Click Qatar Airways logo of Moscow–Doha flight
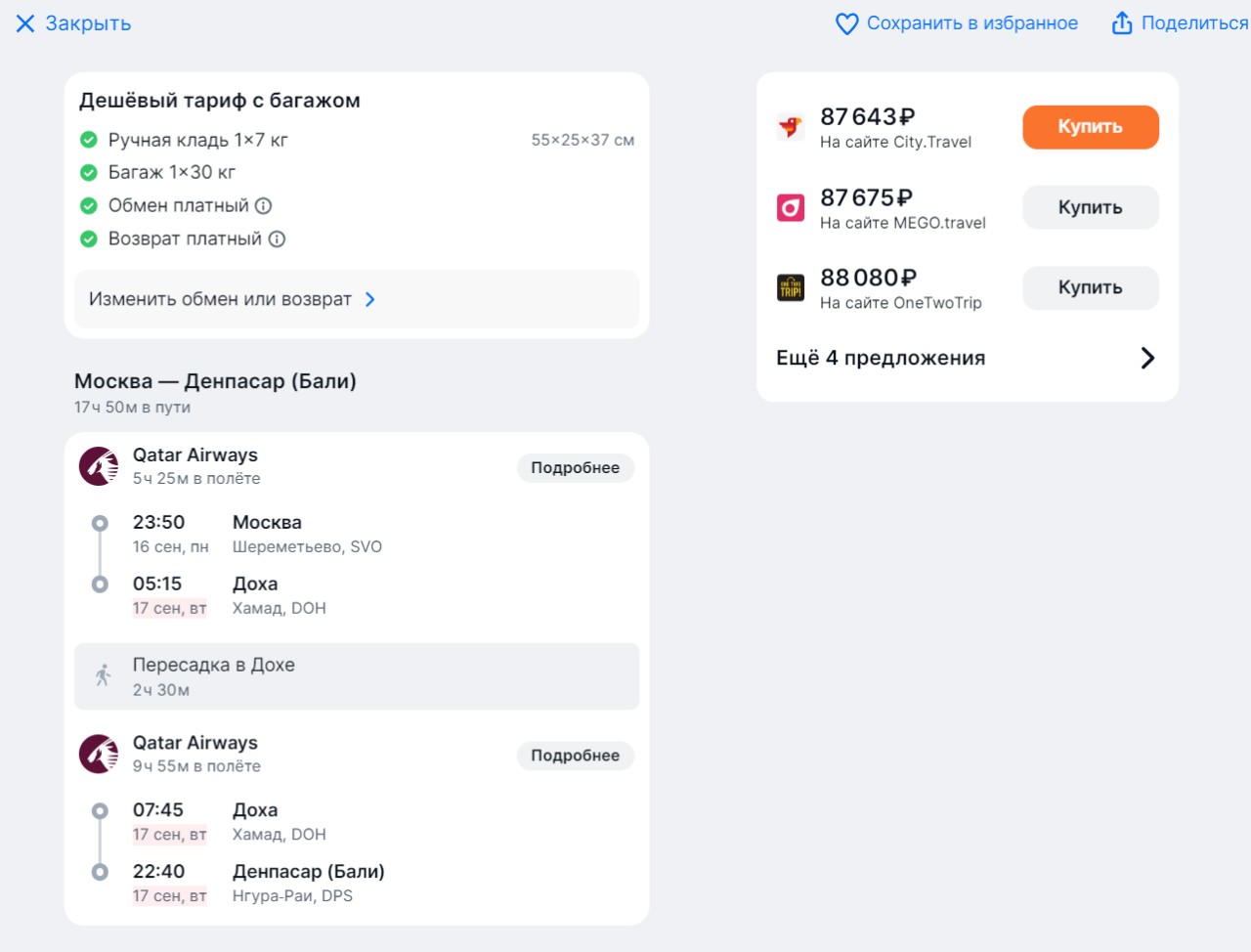The width and height of the screenshot is (1251, 952). (x=99, y=466)
